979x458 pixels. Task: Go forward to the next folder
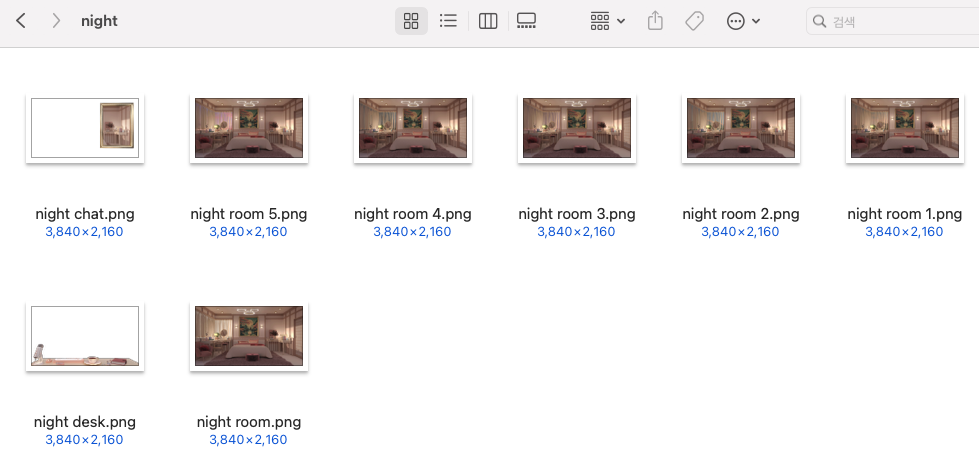pos(56,21)
